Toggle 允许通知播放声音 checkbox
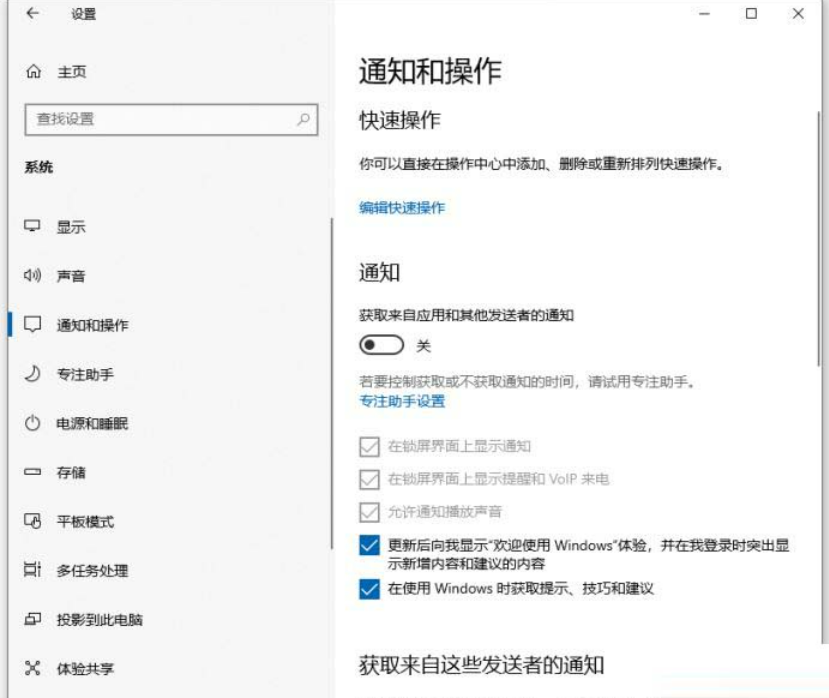This screenshot has height=698, width=829. [369, 512]
